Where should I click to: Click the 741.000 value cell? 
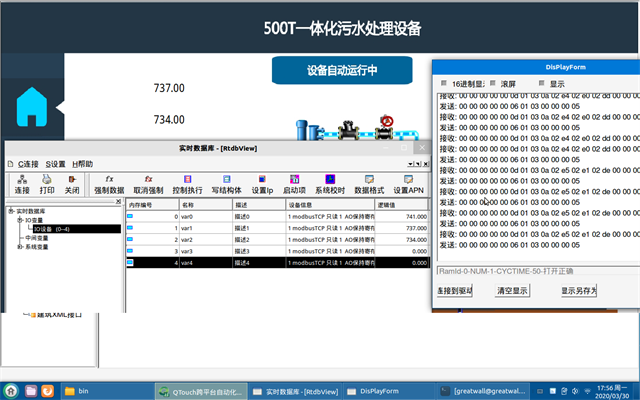pos(401,217)
